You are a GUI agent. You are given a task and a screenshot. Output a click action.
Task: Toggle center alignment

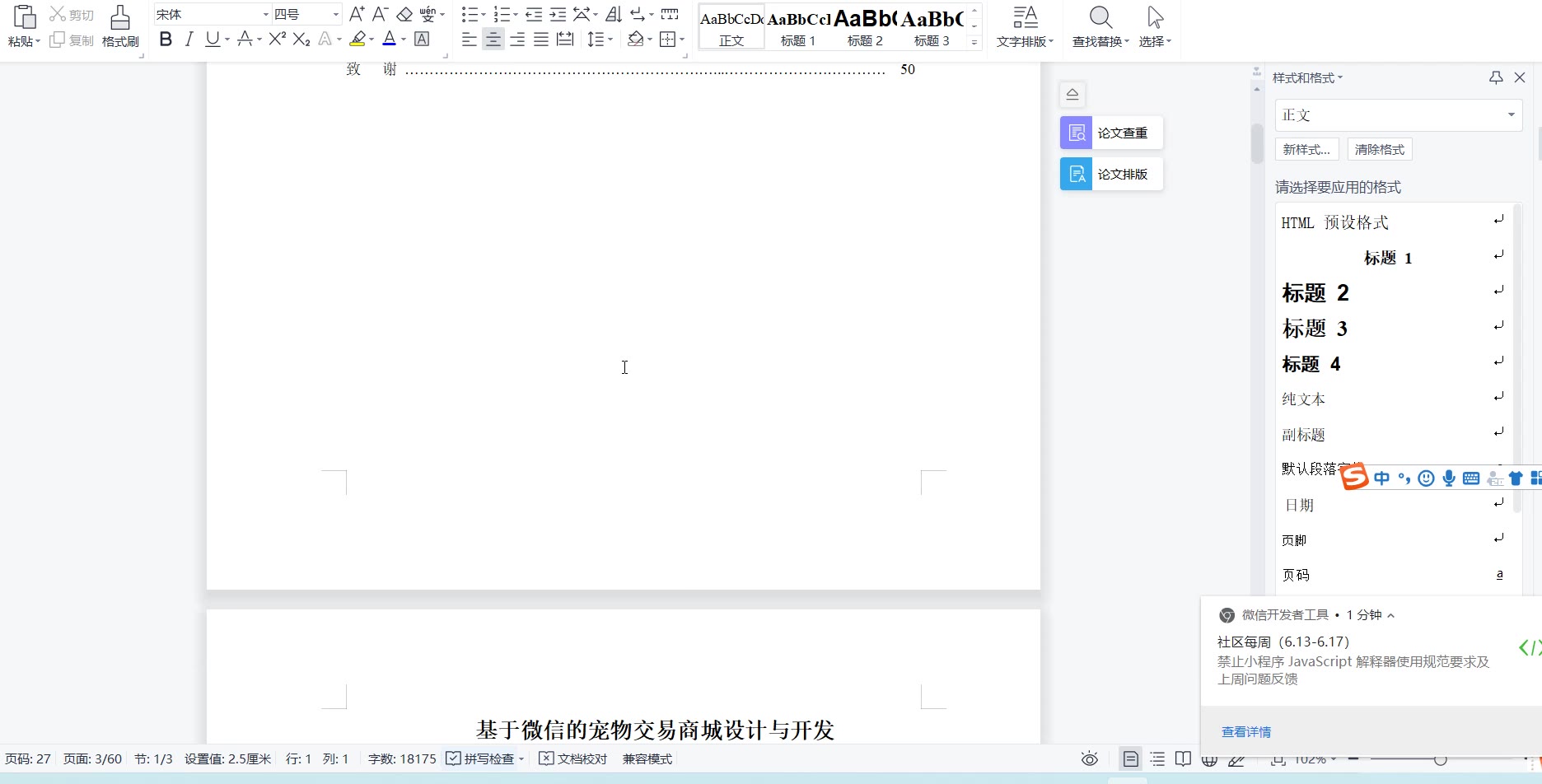pyautogui.click(x=493, y=39)
